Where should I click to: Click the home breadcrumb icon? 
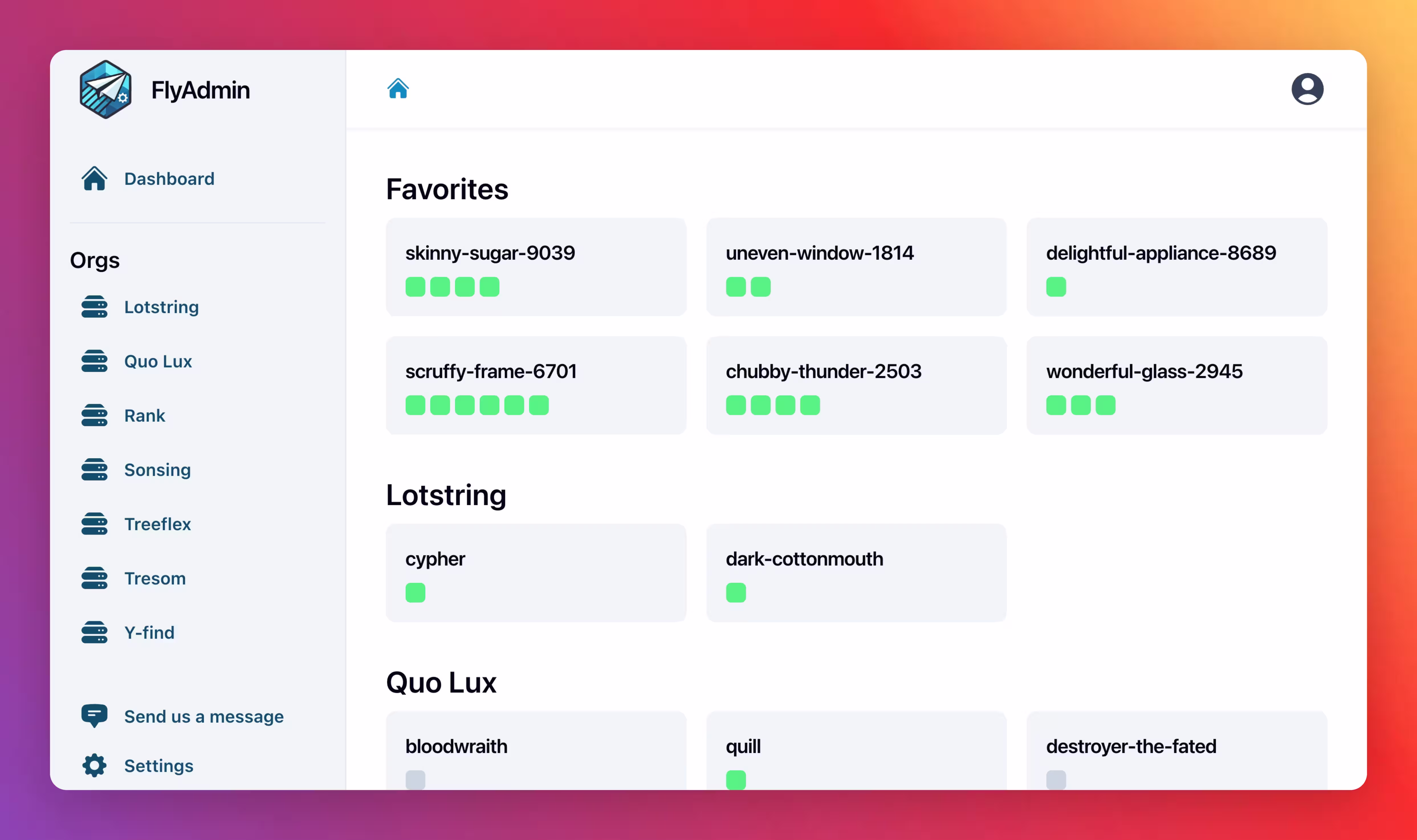(397, 89)
